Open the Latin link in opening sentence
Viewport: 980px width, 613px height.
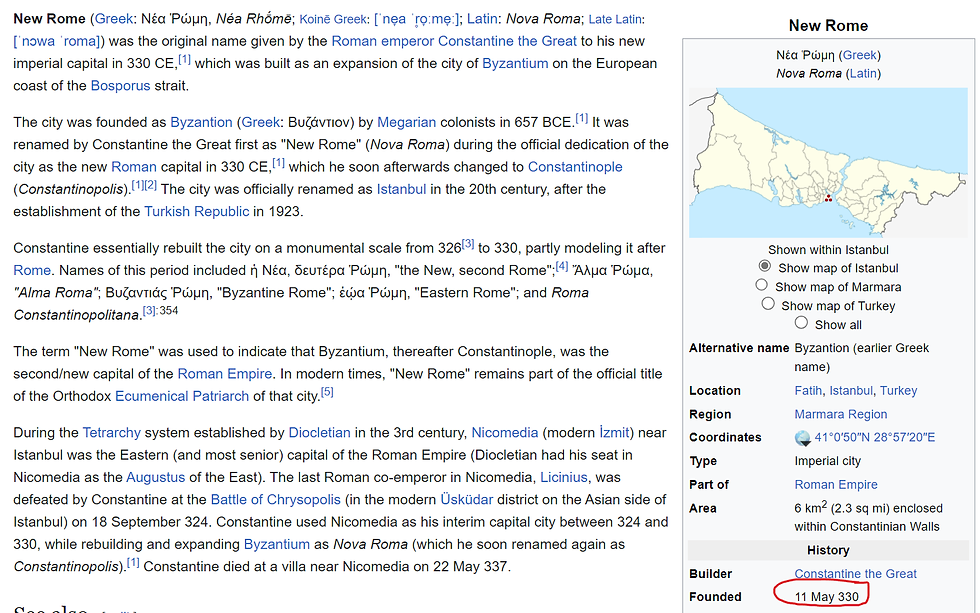coord(482,19)
